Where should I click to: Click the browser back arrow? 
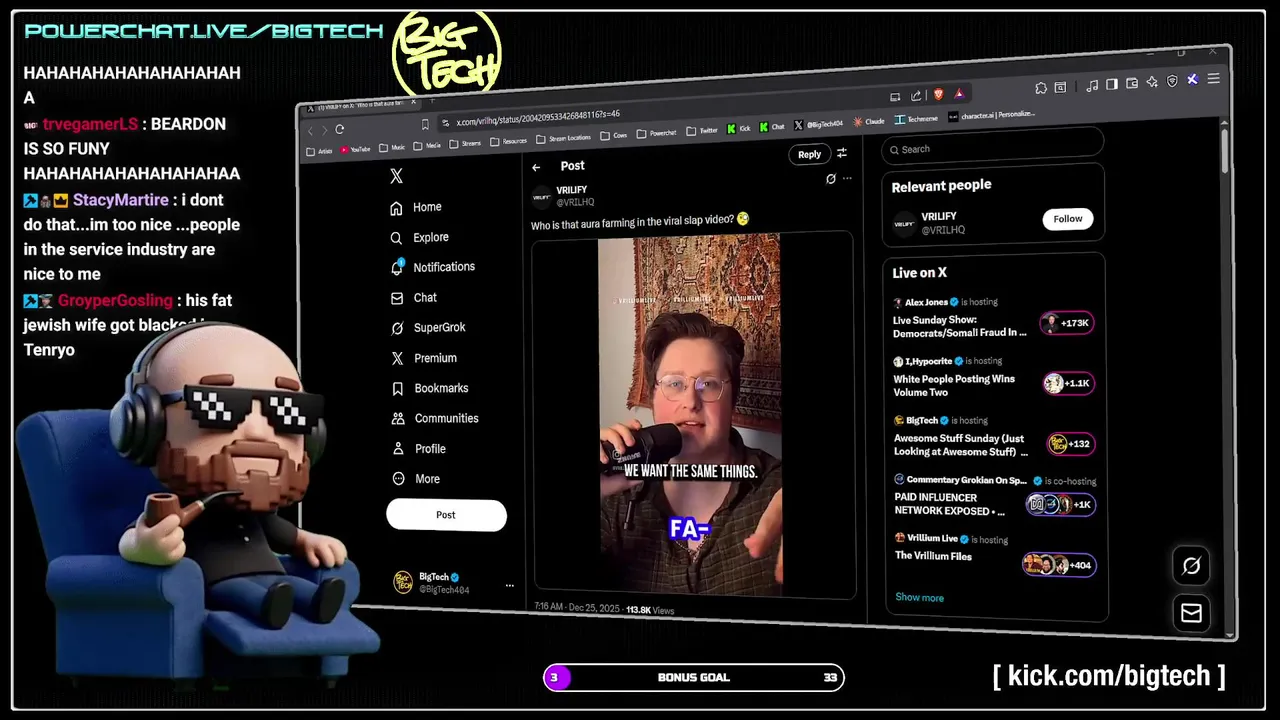pos(310,130)
